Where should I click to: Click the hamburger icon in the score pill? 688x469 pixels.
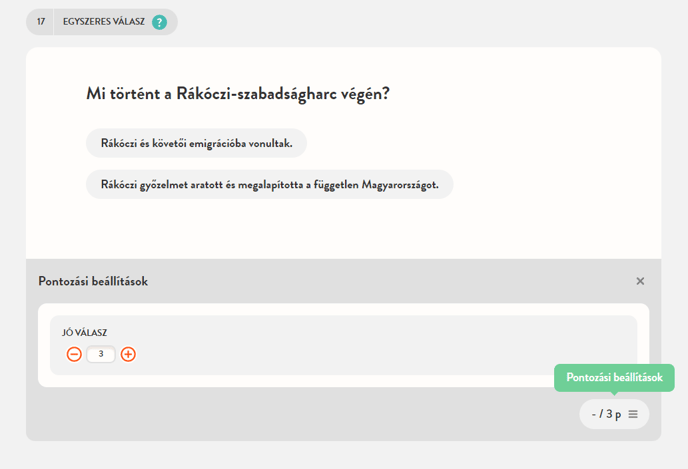click(x=633, y=414)
